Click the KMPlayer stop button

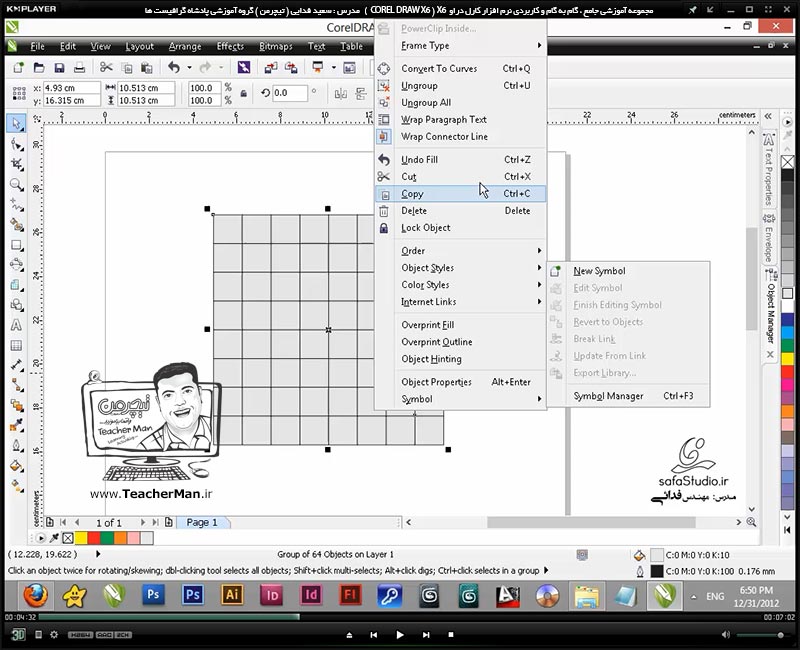tap(451, 635)
